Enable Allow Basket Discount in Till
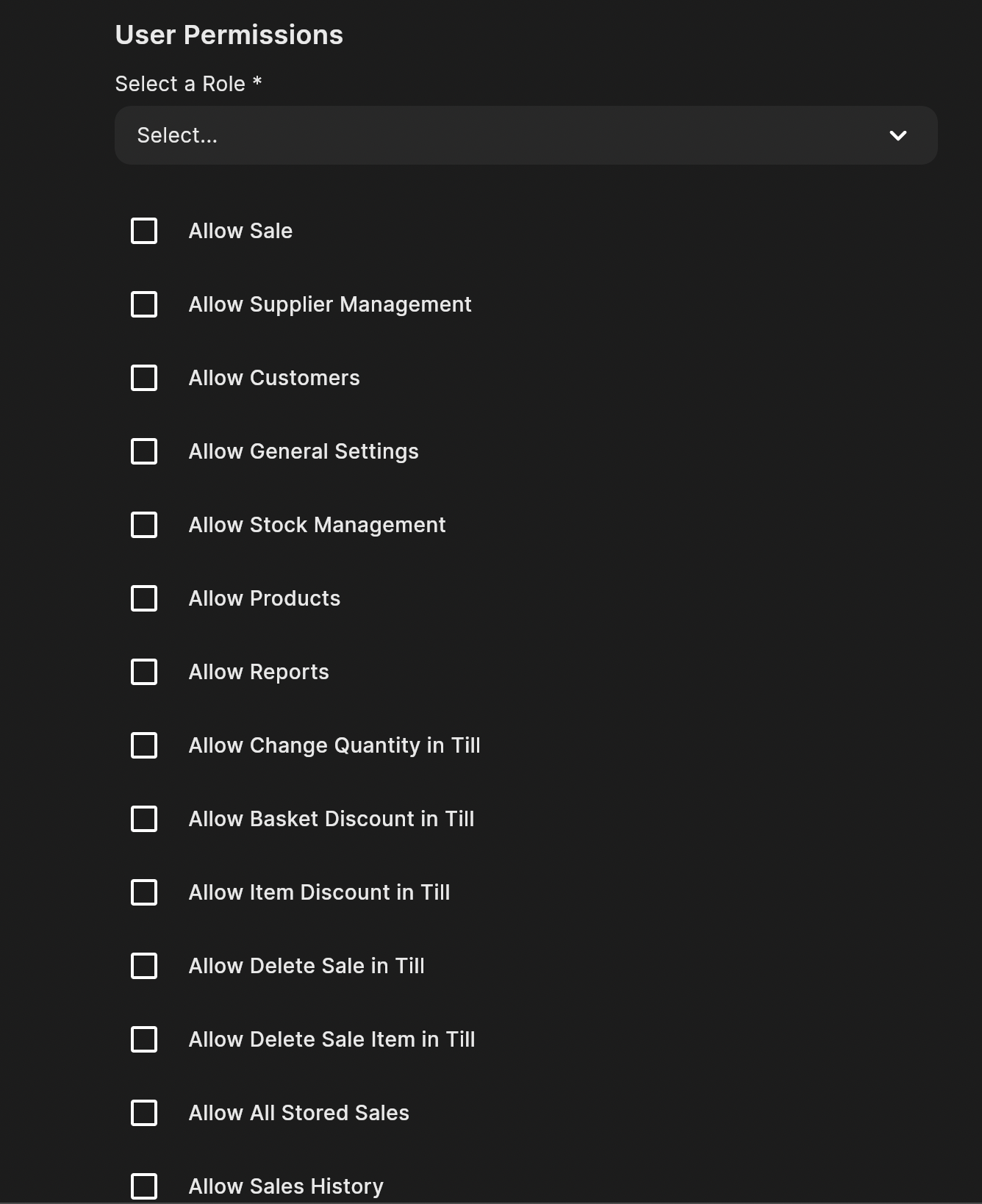 [144, 819]
